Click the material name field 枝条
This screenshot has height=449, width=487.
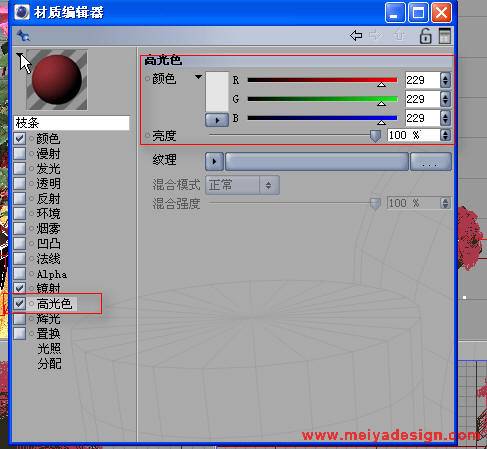pyautogui.click(x=71, y=123)
